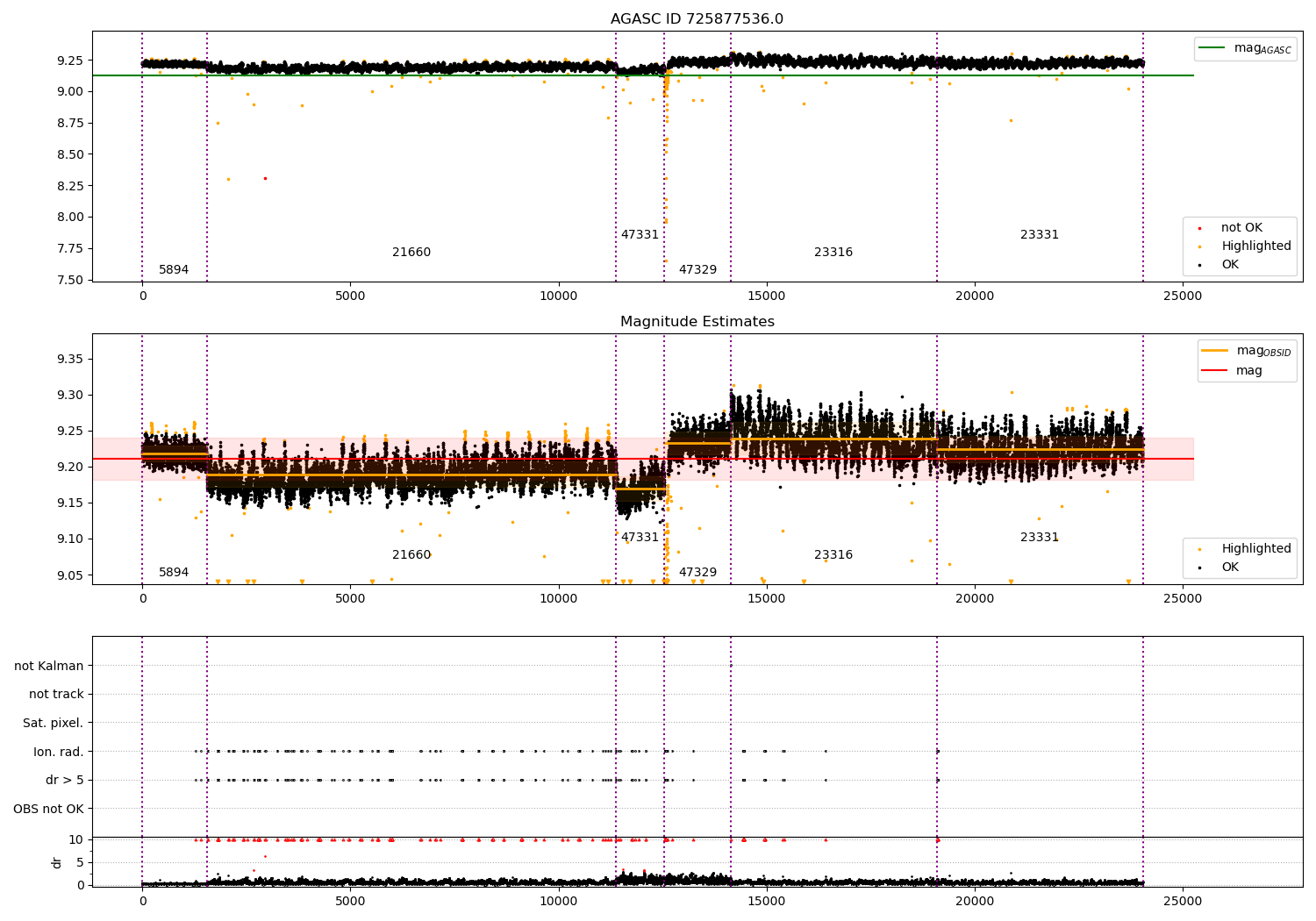1316x921 pixels.
Task: Click the 9.35 y-axis tick label
Action: pos(69,360)
